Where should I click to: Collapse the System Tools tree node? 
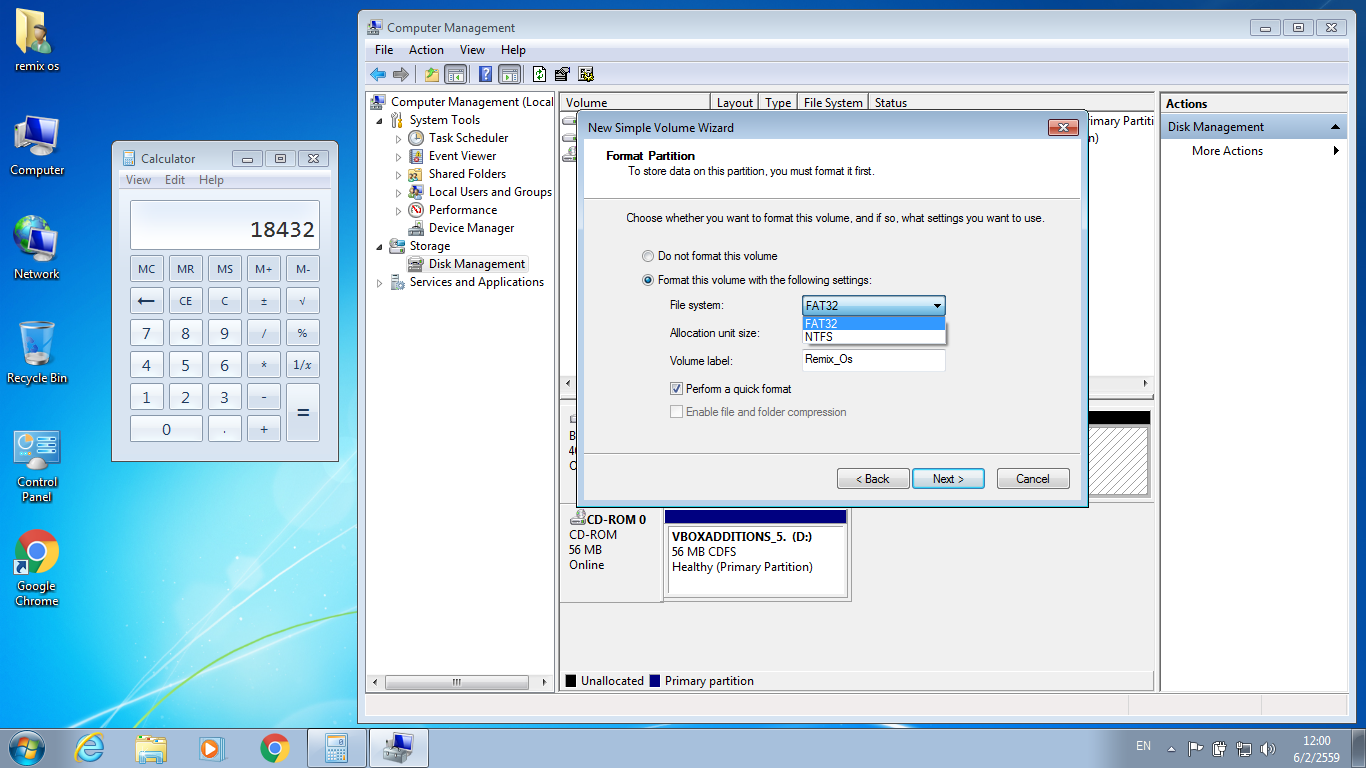tap(380, 121)
